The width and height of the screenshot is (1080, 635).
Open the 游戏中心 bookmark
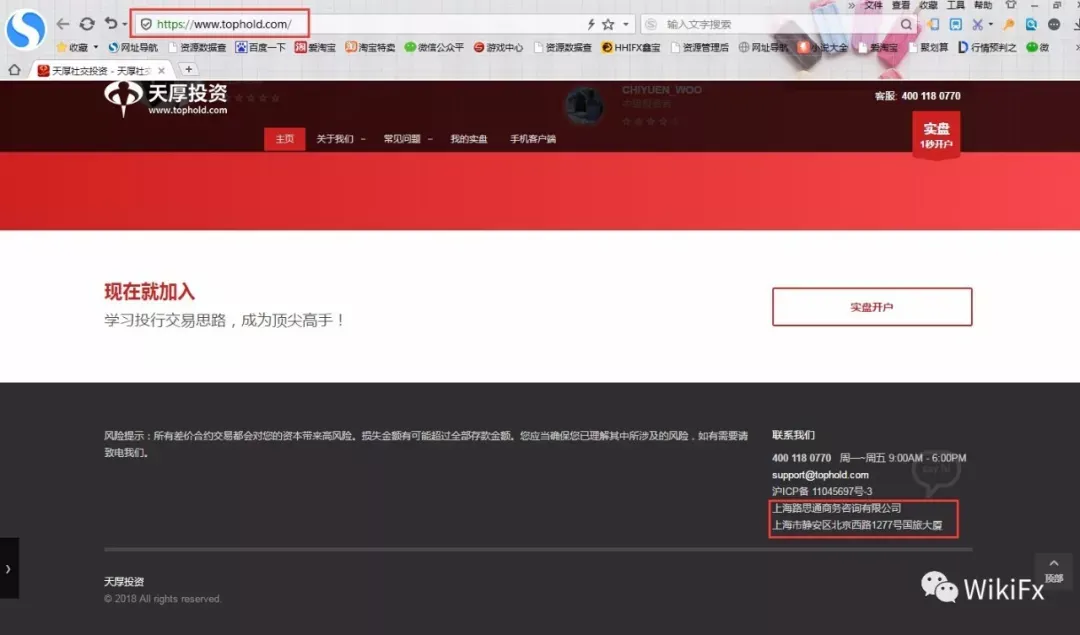point(498,48)
